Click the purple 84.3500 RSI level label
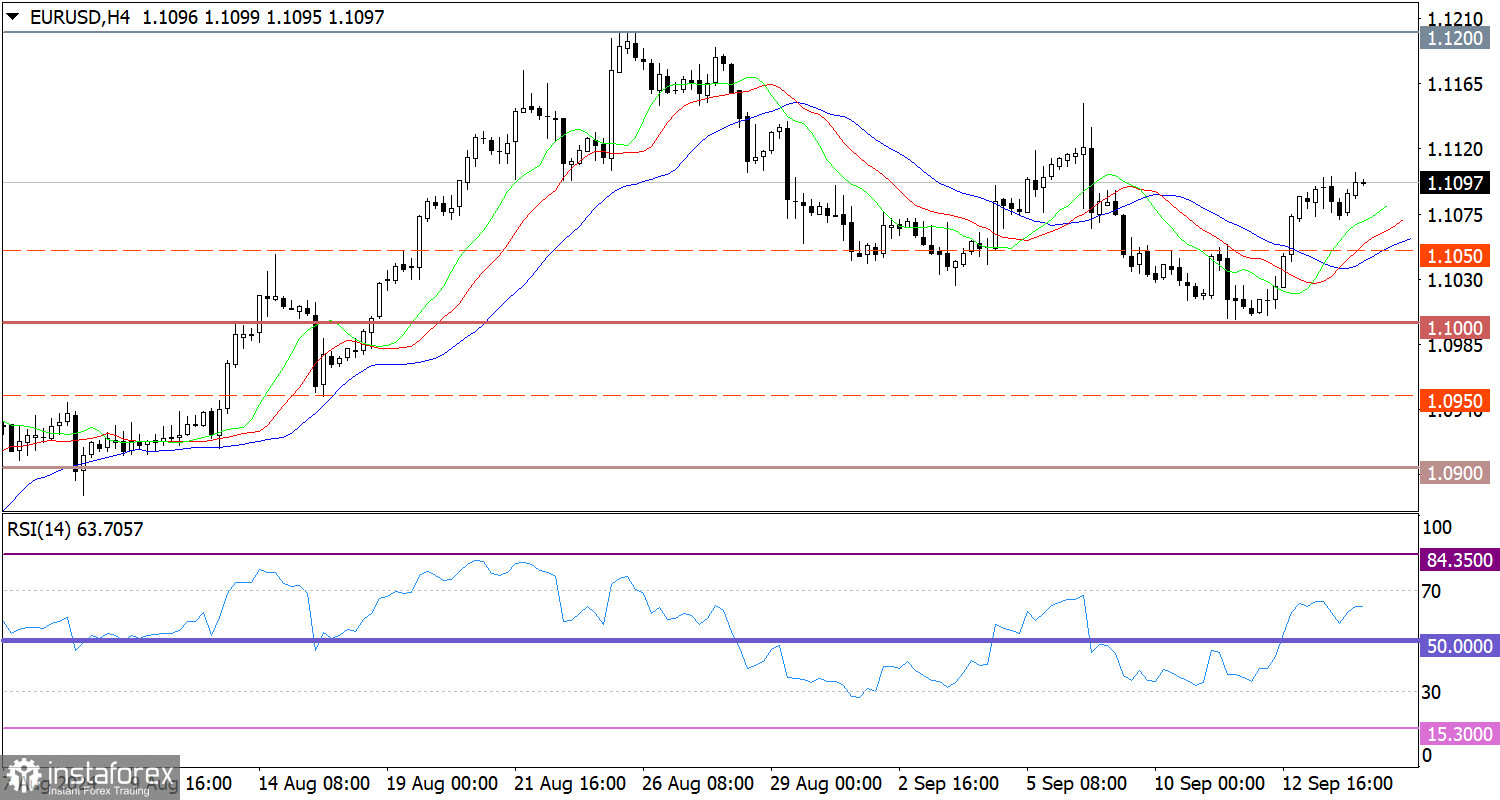1500x800 pixels. tap(1459, 560)
